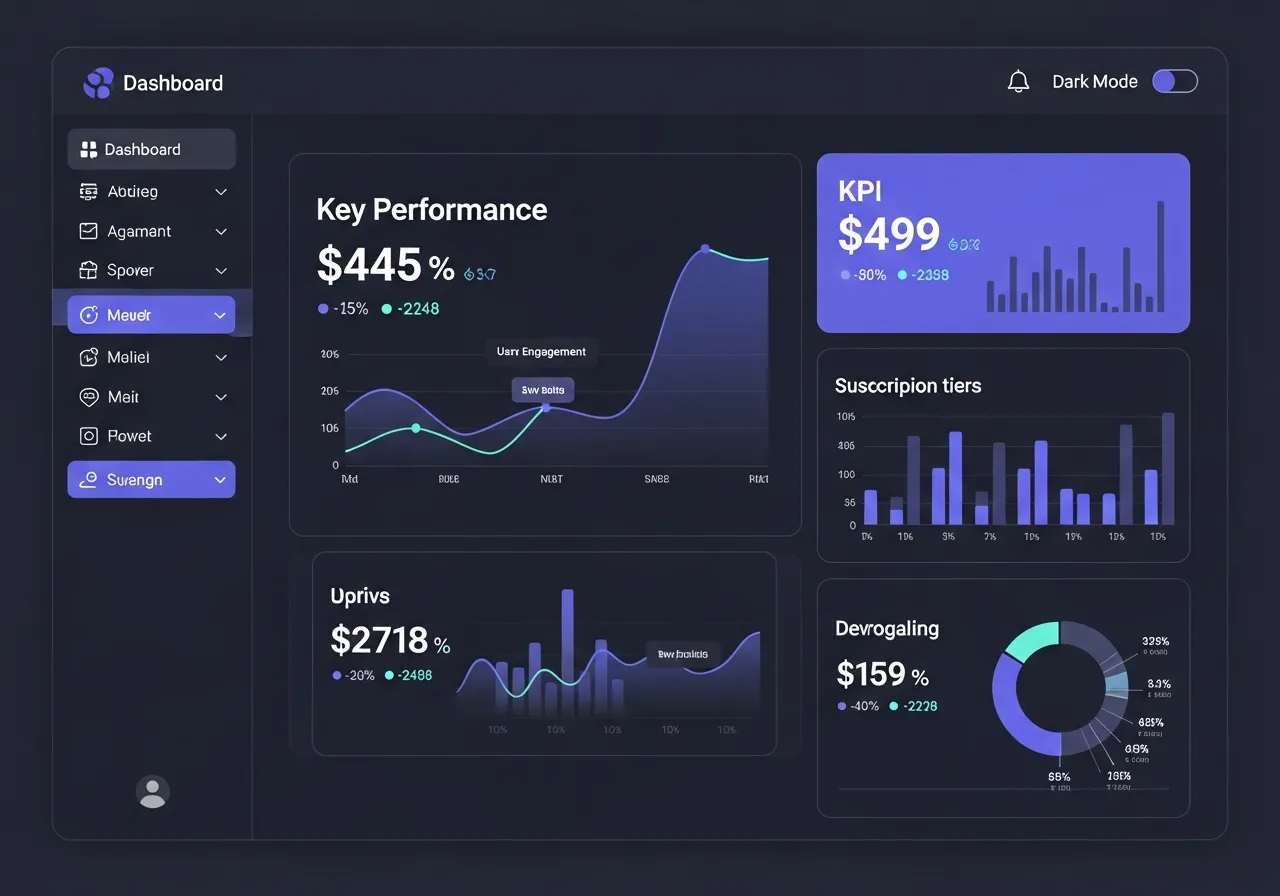The height and width of the screenshot is (896, 1280).
Task: Open the Spover menu item
Action: [152, 270]
